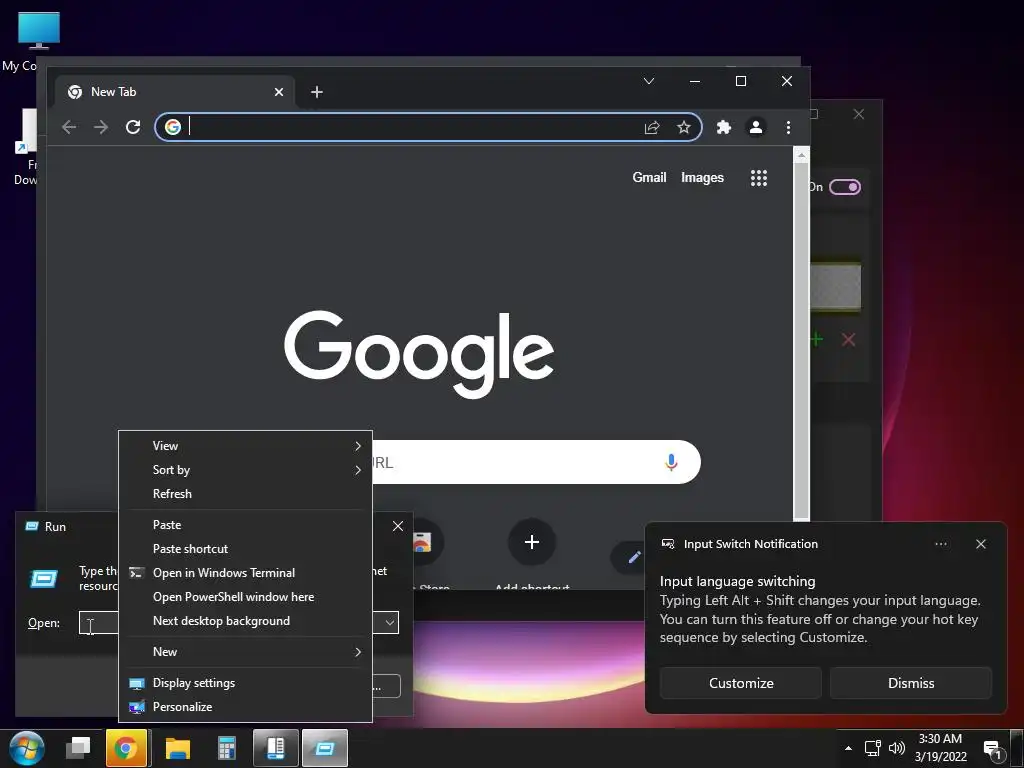Go forward in Chrome

click(x=101, y=127)
